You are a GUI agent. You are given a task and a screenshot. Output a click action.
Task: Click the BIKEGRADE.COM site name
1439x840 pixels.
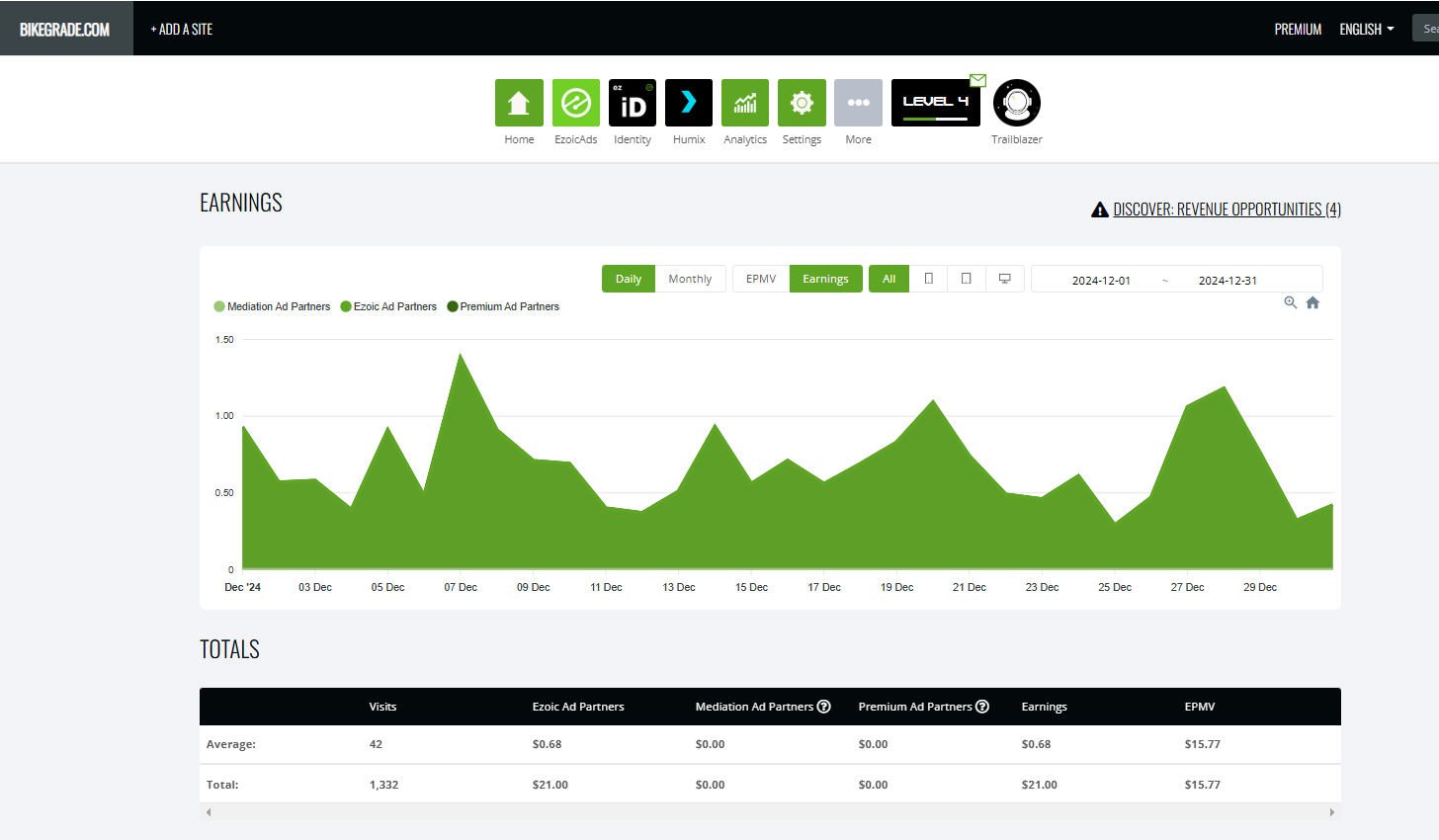(x=65, y=30)
